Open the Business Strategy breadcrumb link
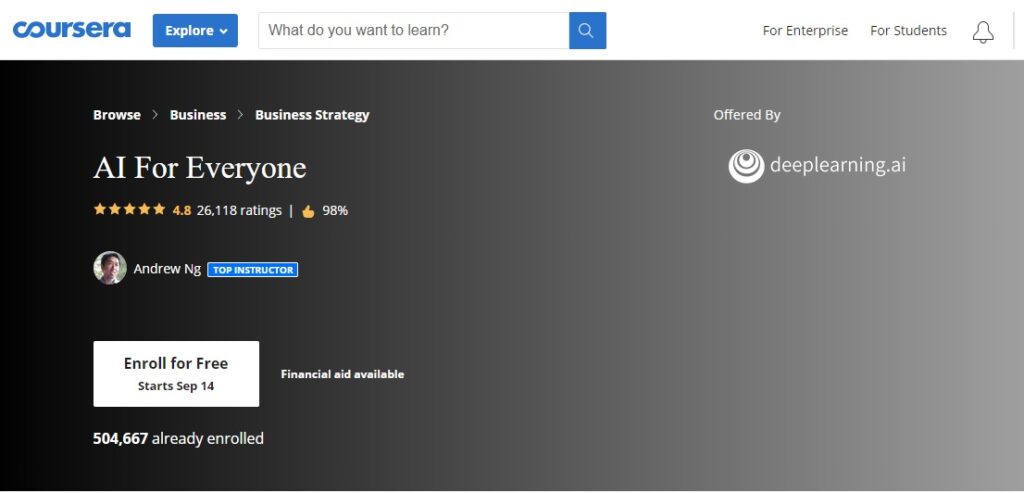The width and height of the screenshot is (1024, 493). 312,115
